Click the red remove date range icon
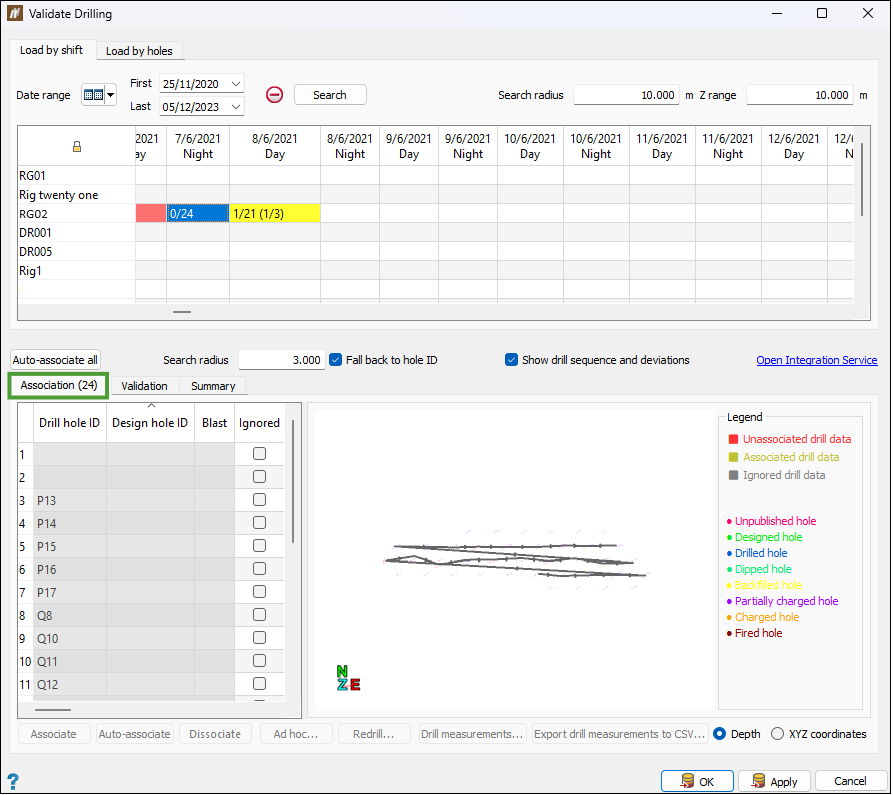The width and height of the screenshot is (893, 795). coord(274,95)
